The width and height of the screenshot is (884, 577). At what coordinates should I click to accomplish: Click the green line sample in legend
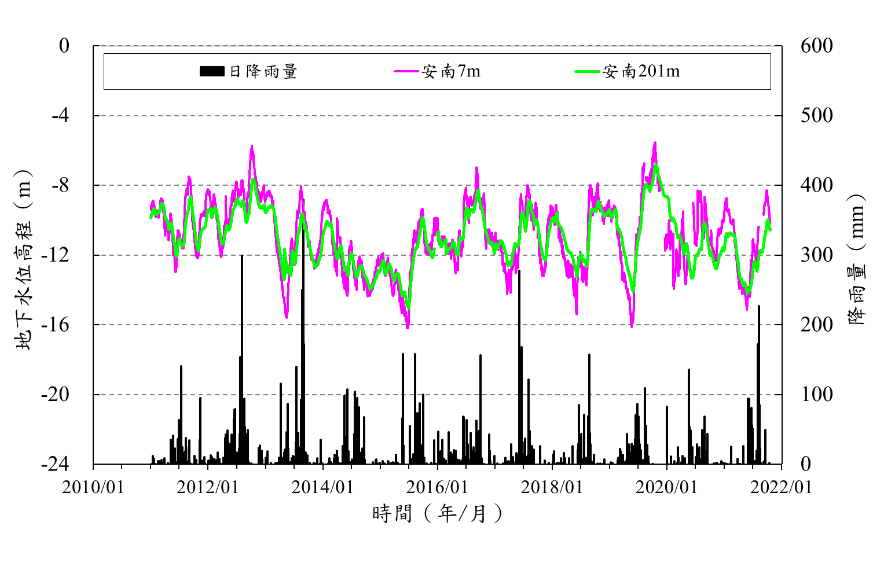(x=587, y=72)
